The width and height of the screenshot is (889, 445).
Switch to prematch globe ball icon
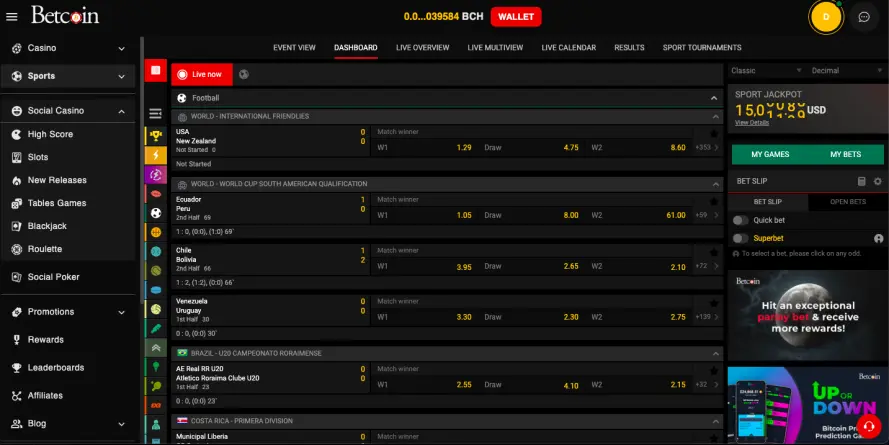click(244, 74)
